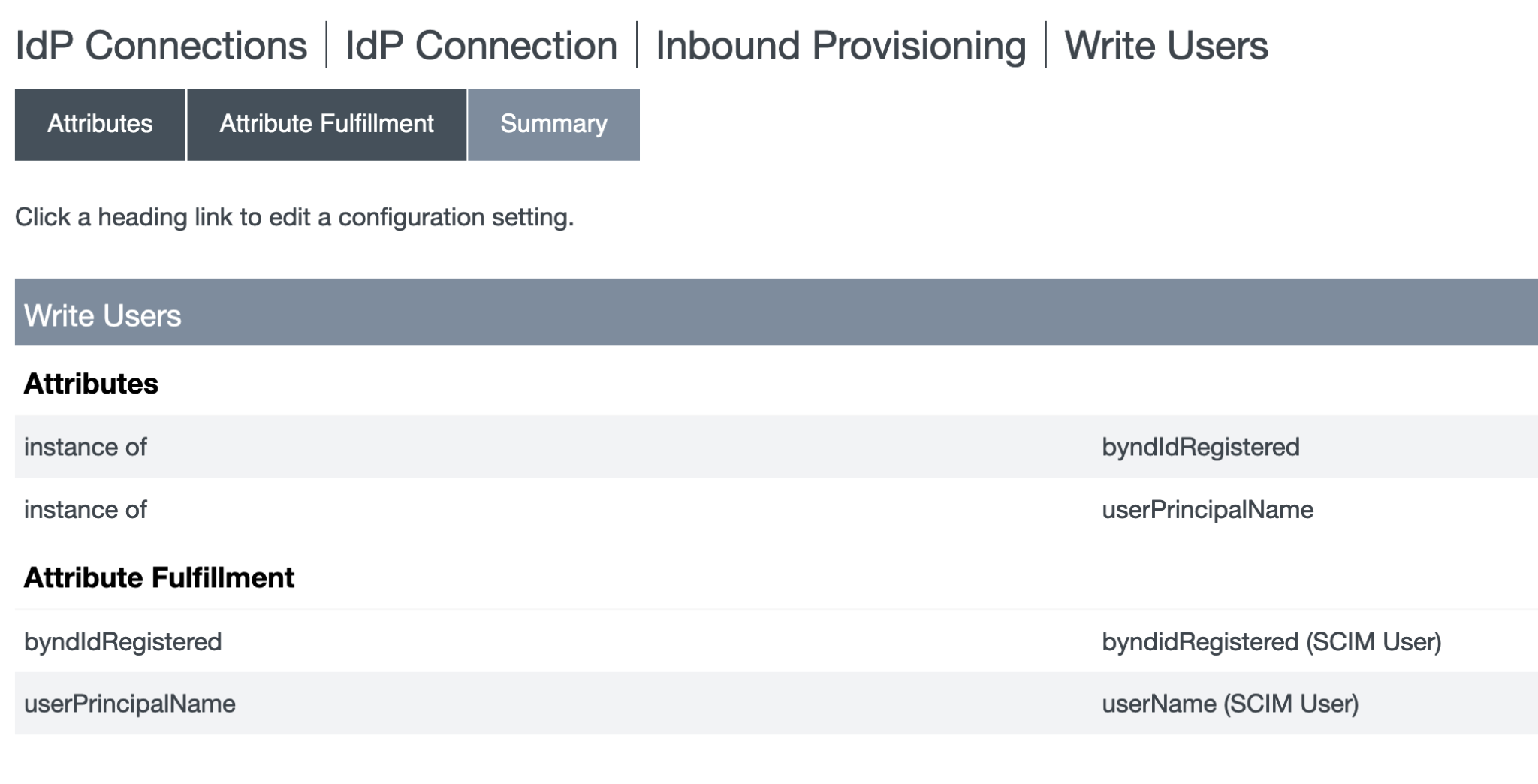Navigate to IdP Connection breadcrumb
The width and height of the screenshot is (1538, 784).
(481, 45)
